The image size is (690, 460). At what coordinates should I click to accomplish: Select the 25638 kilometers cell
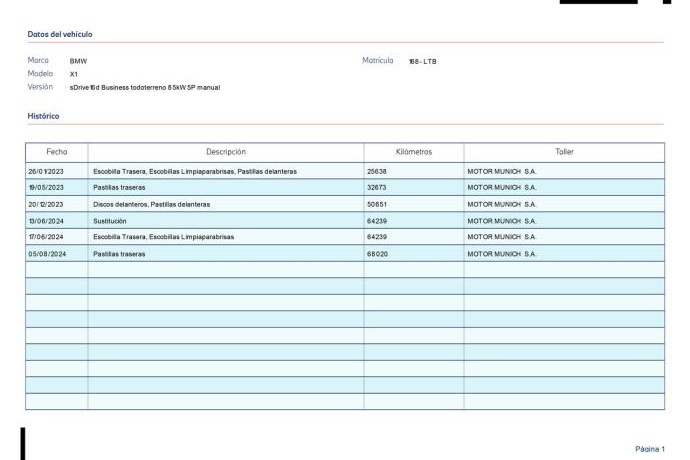(382, 171)
